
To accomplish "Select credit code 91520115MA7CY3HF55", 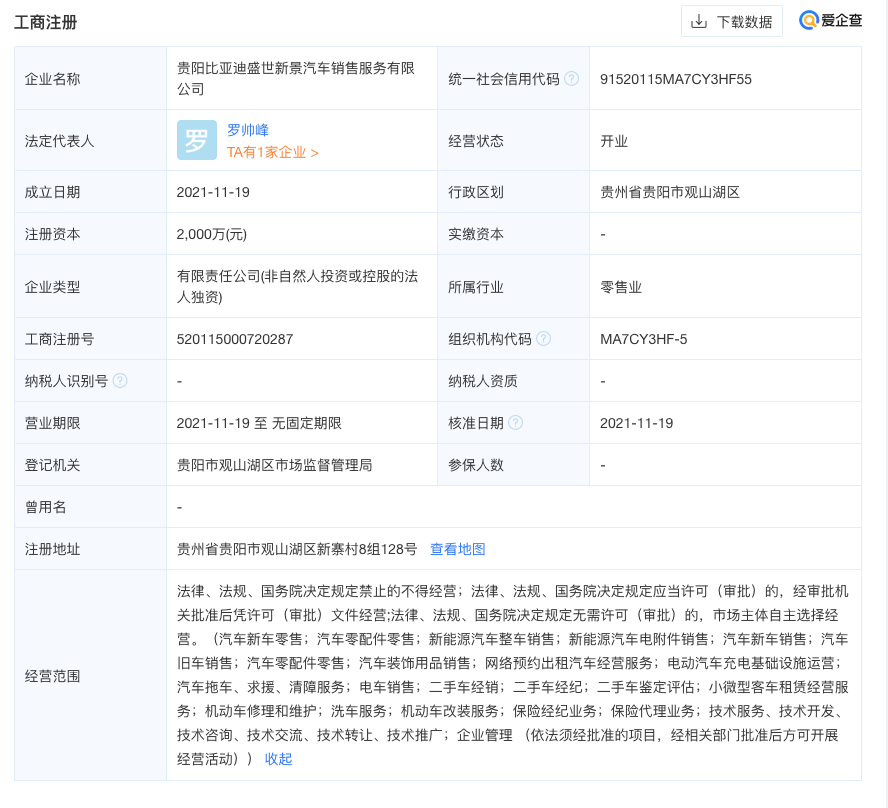I will tap(676, 79).
